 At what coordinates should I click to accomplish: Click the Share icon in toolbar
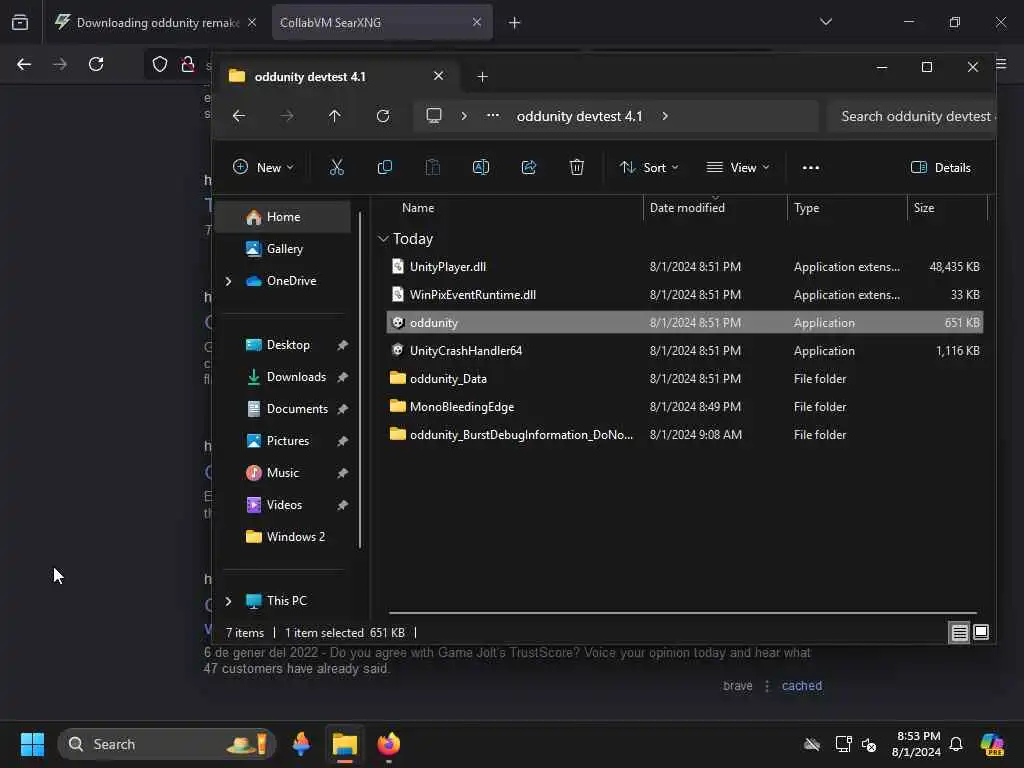pos(529,168)
